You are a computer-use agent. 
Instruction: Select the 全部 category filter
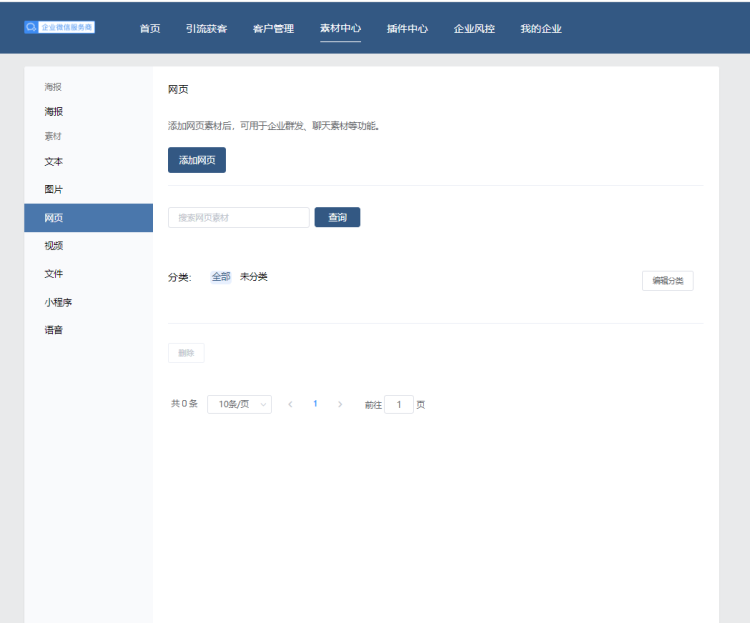click(221, 277)
